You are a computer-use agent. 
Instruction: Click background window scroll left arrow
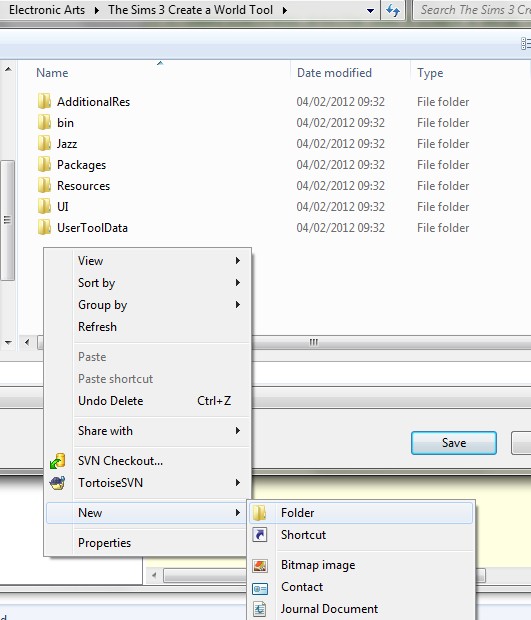coord(154,575)
